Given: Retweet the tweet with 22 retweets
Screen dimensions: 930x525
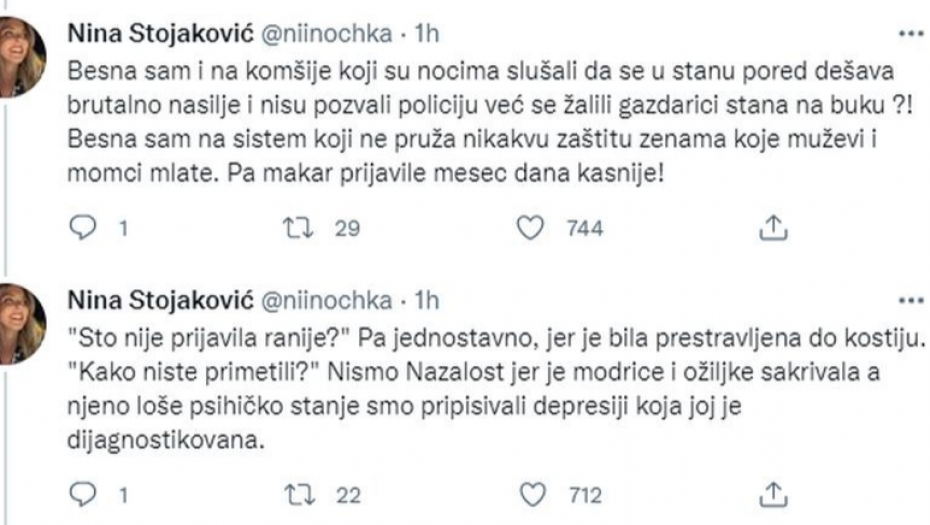Looking at the screenshot, I should [x=298, y=494].
